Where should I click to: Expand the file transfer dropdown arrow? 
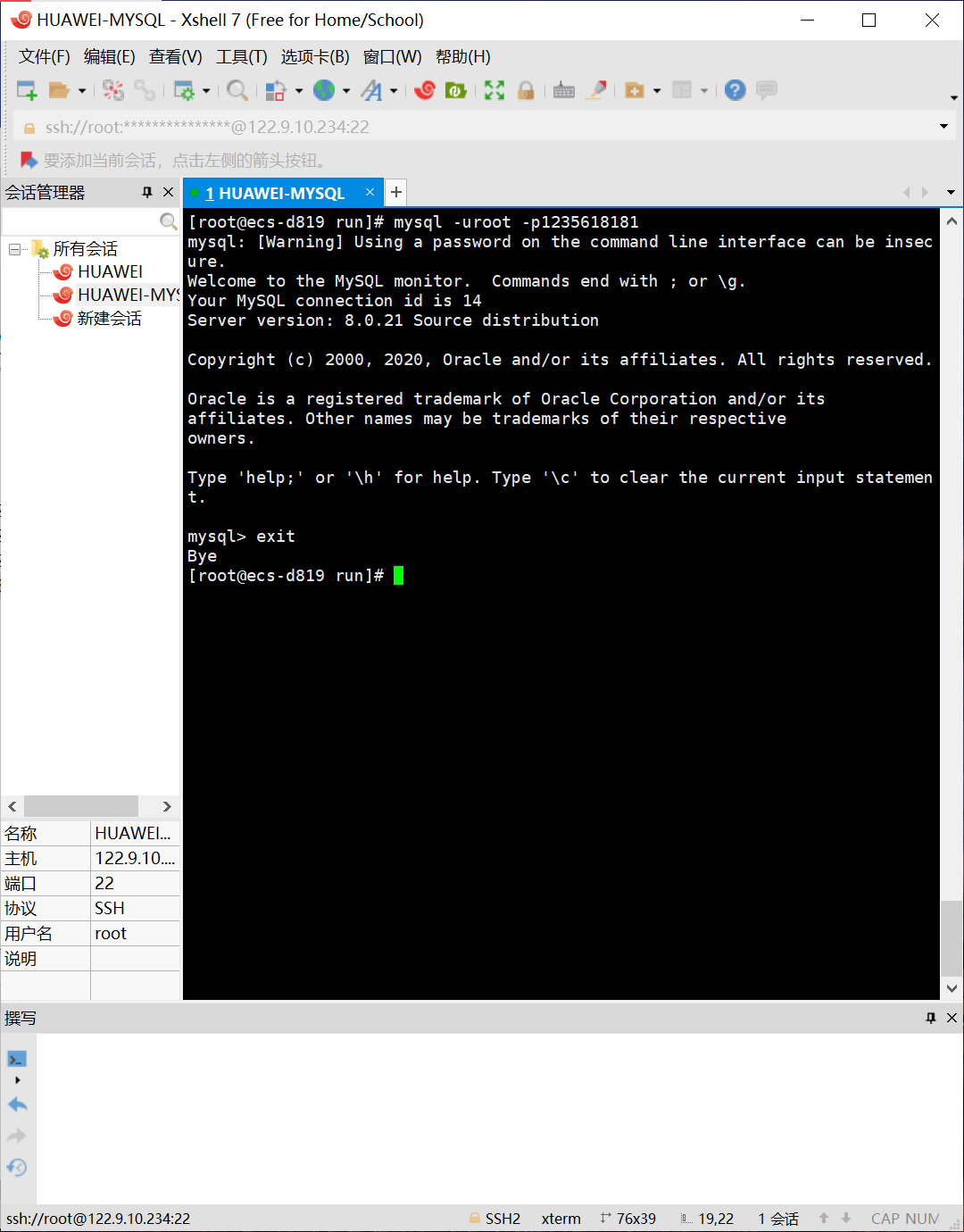point(299,90)
